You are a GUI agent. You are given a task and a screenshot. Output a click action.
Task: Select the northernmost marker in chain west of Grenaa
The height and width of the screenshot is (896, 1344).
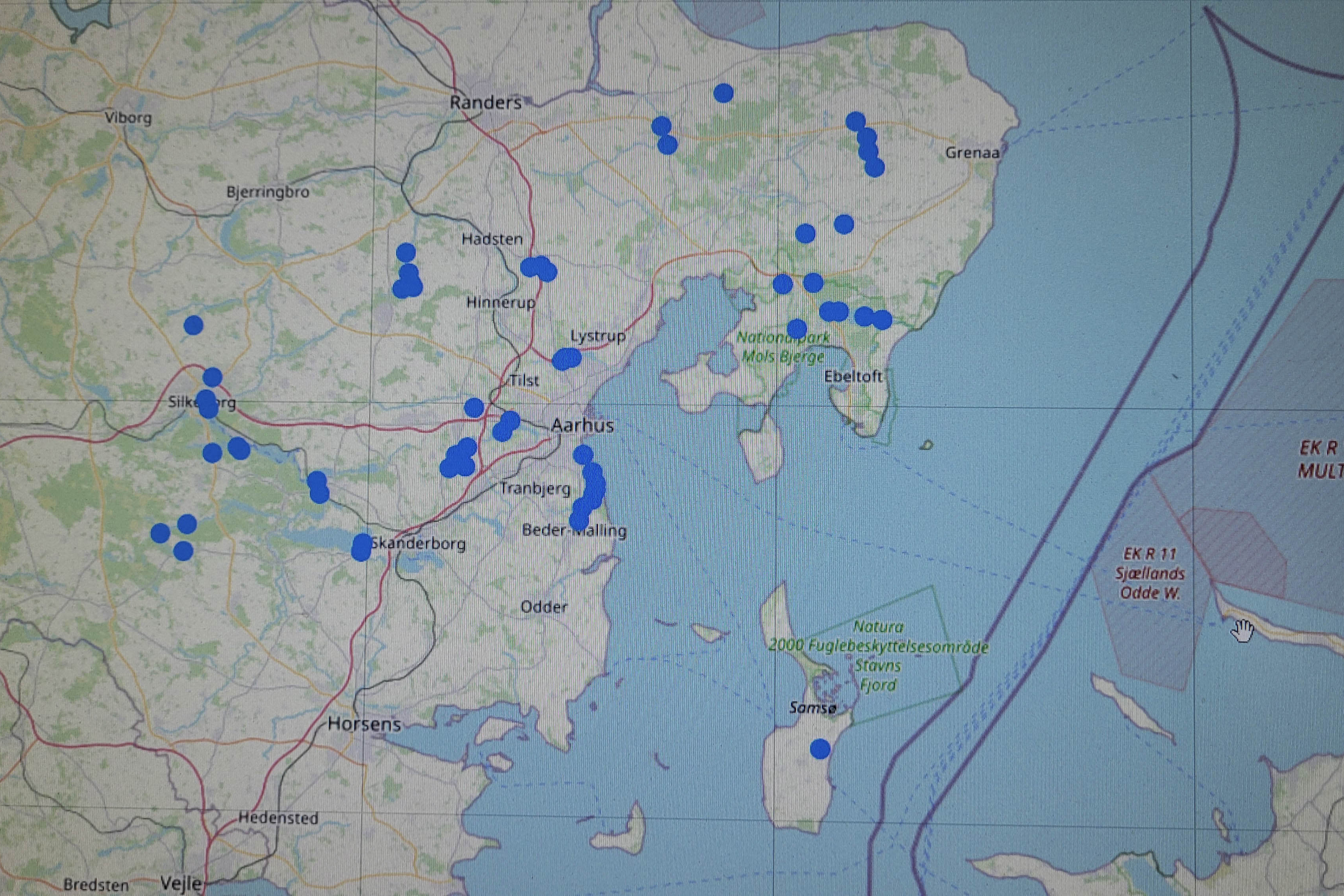(x=855, y=121)
